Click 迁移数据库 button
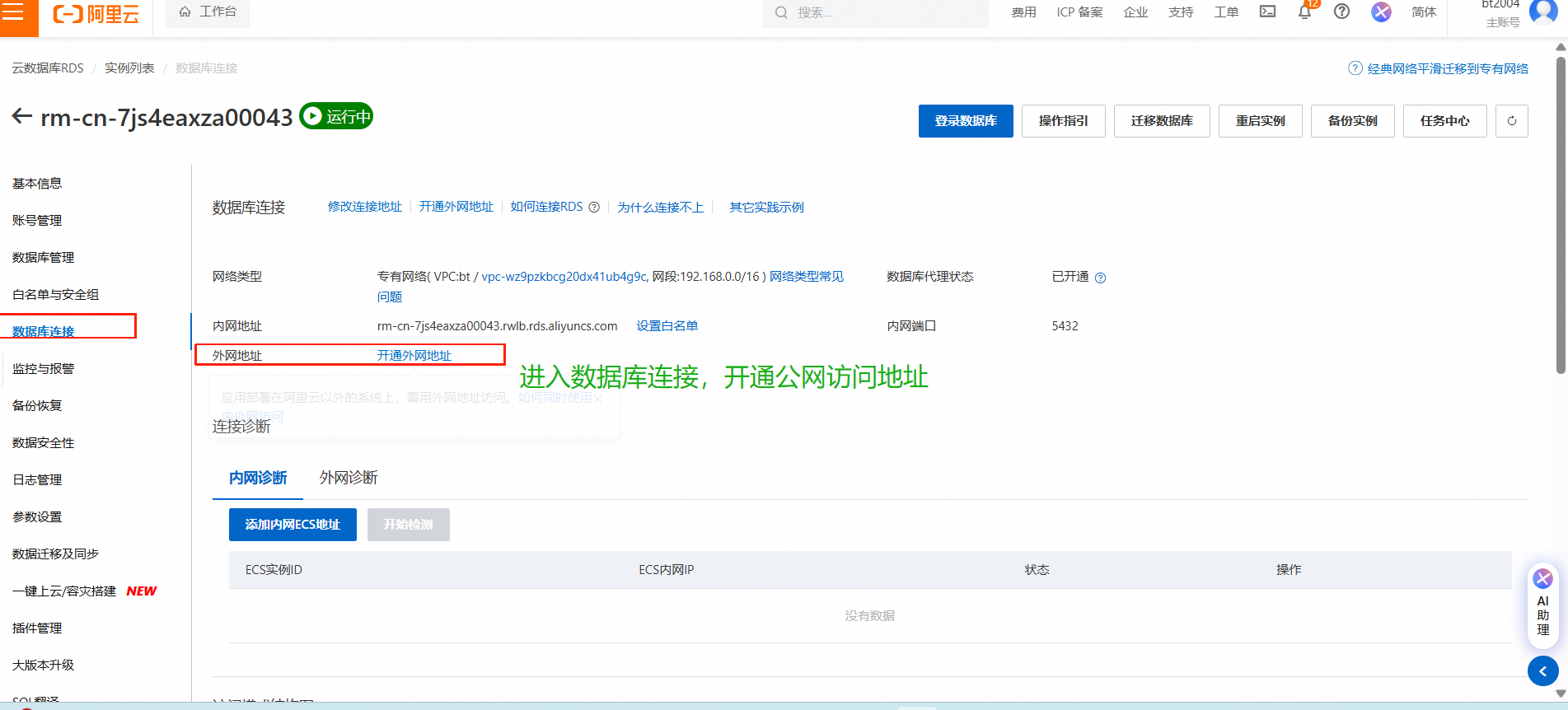 click(1162, 121)
